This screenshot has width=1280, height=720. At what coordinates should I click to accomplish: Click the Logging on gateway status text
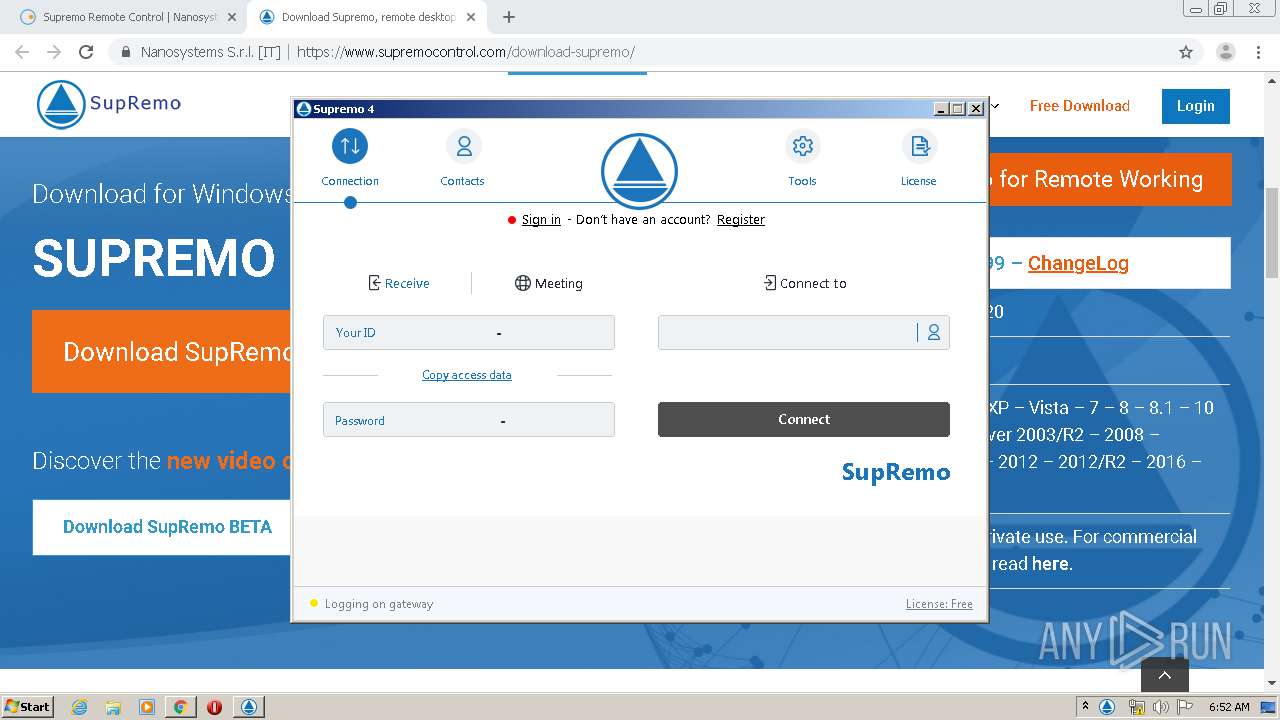point(379,604)
